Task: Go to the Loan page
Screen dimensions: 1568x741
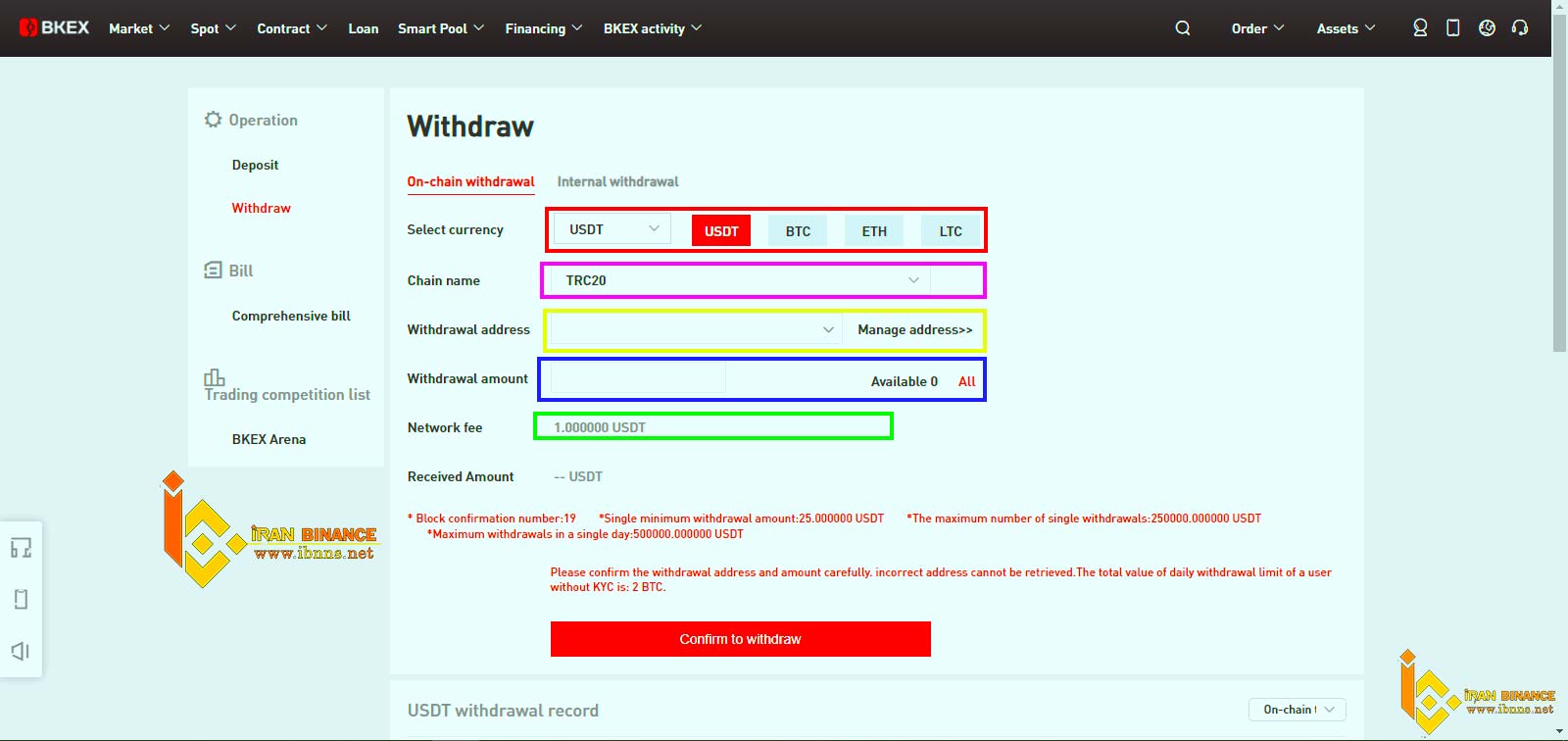Action: [364, 28]
